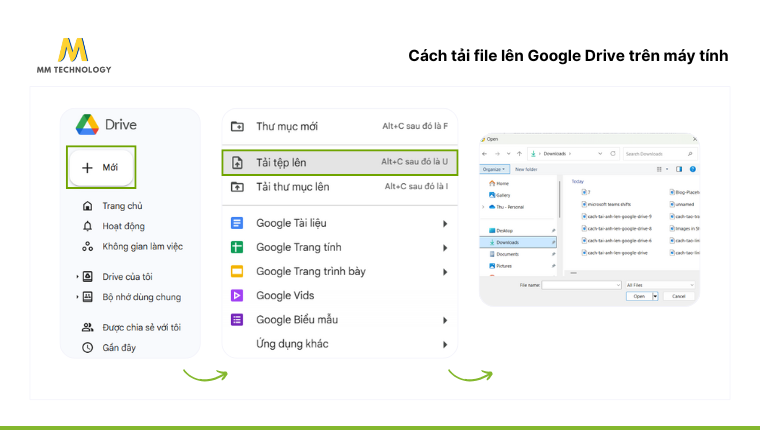The height and width of the screenshot is (430, 760).
Task: Open address bar history dropdown
Action: coord(600,154)
